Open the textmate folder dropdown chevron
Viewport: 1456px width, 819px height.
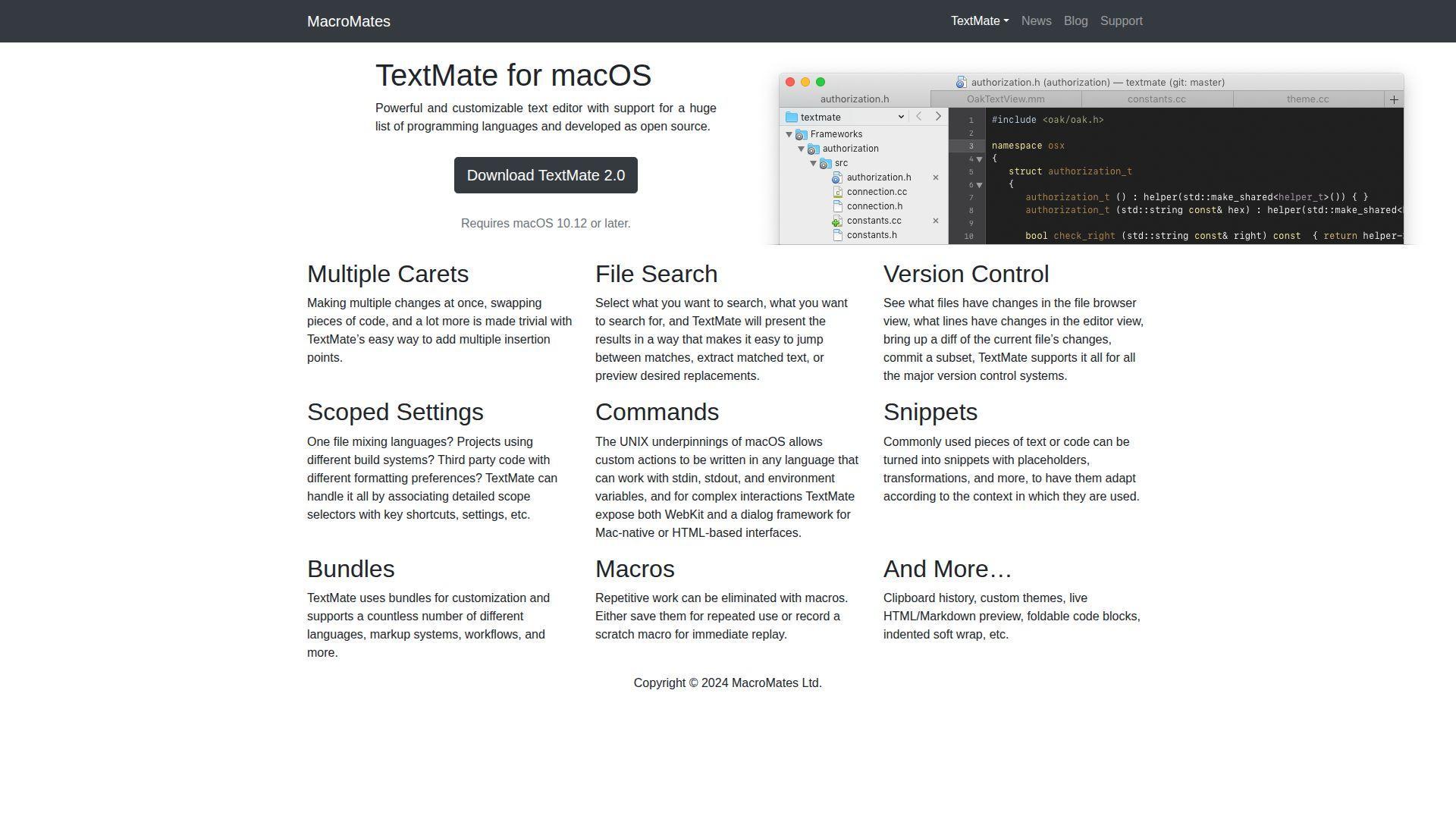[901, 117]
